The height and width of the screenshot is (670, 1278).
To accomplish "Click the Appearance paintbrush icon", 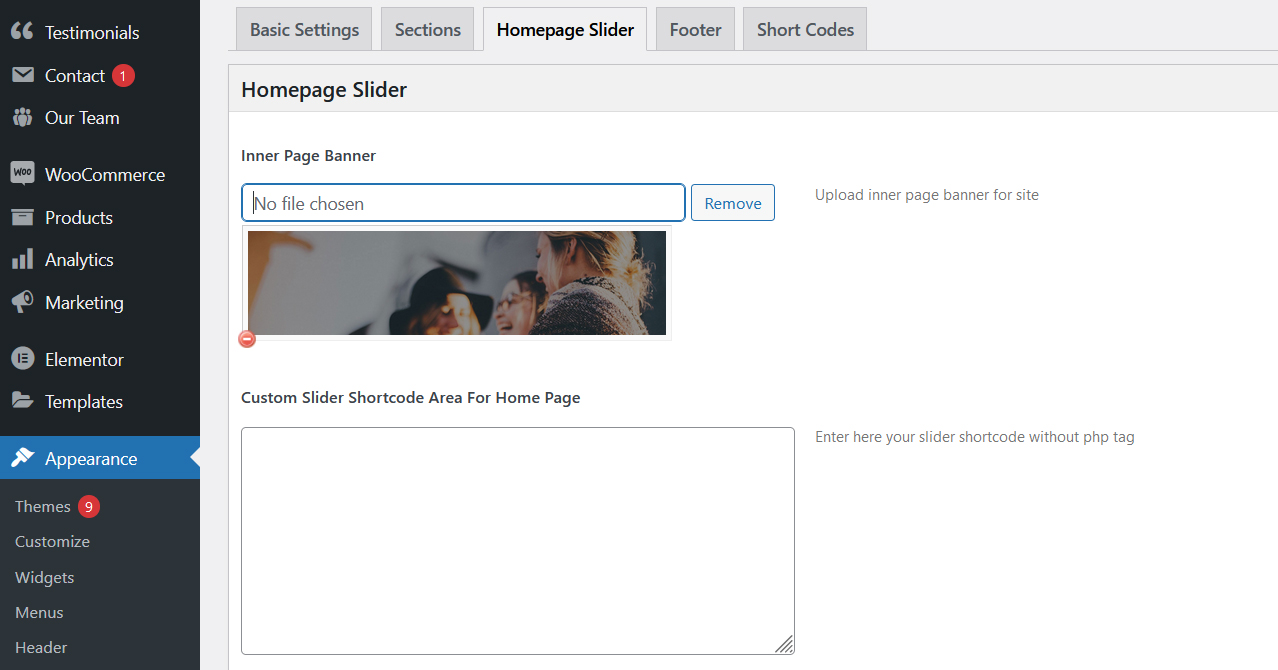I will [x=22, y=458].
